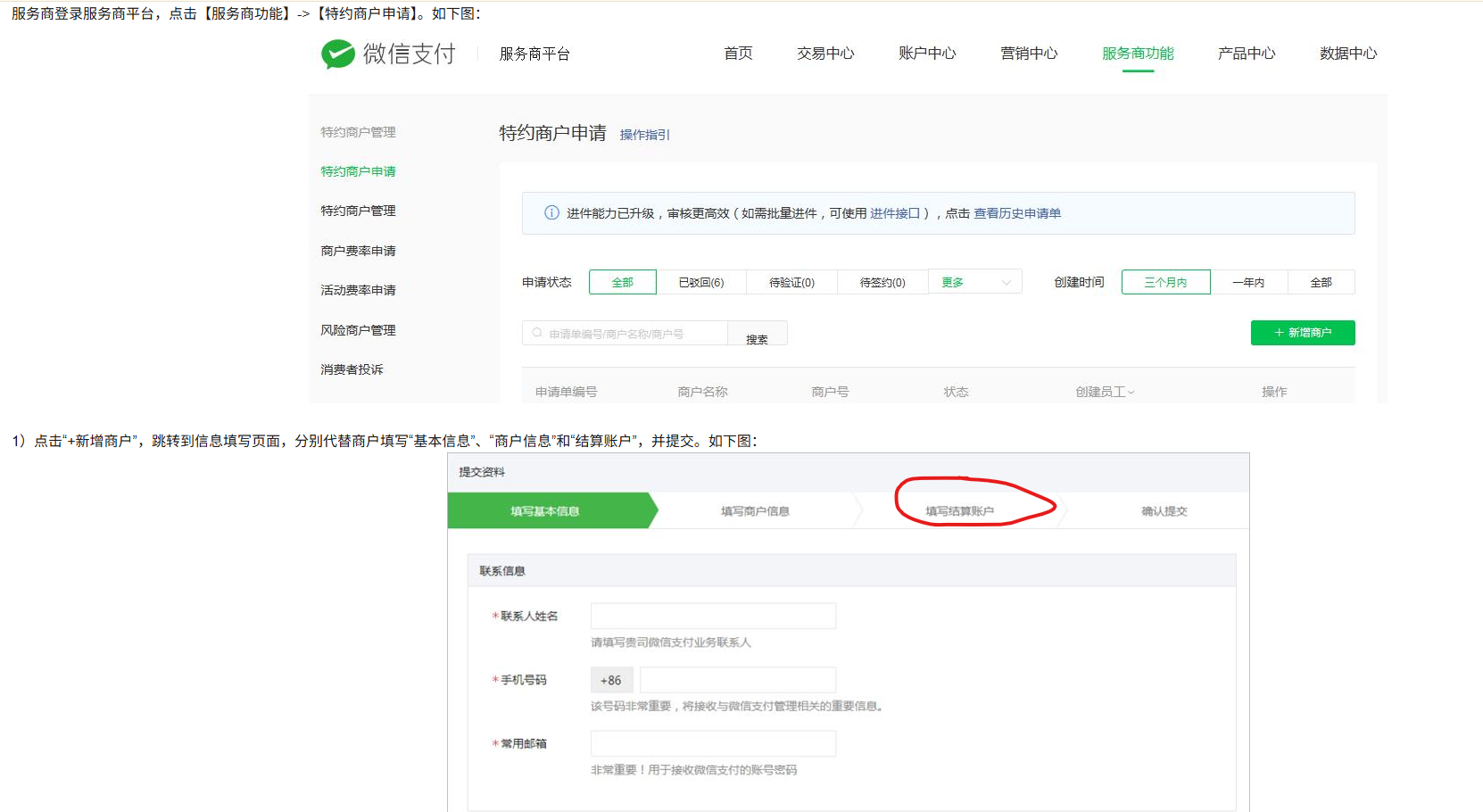Click the 新增商户 button
The image size is (1483, 812).
click(1303, 333)
